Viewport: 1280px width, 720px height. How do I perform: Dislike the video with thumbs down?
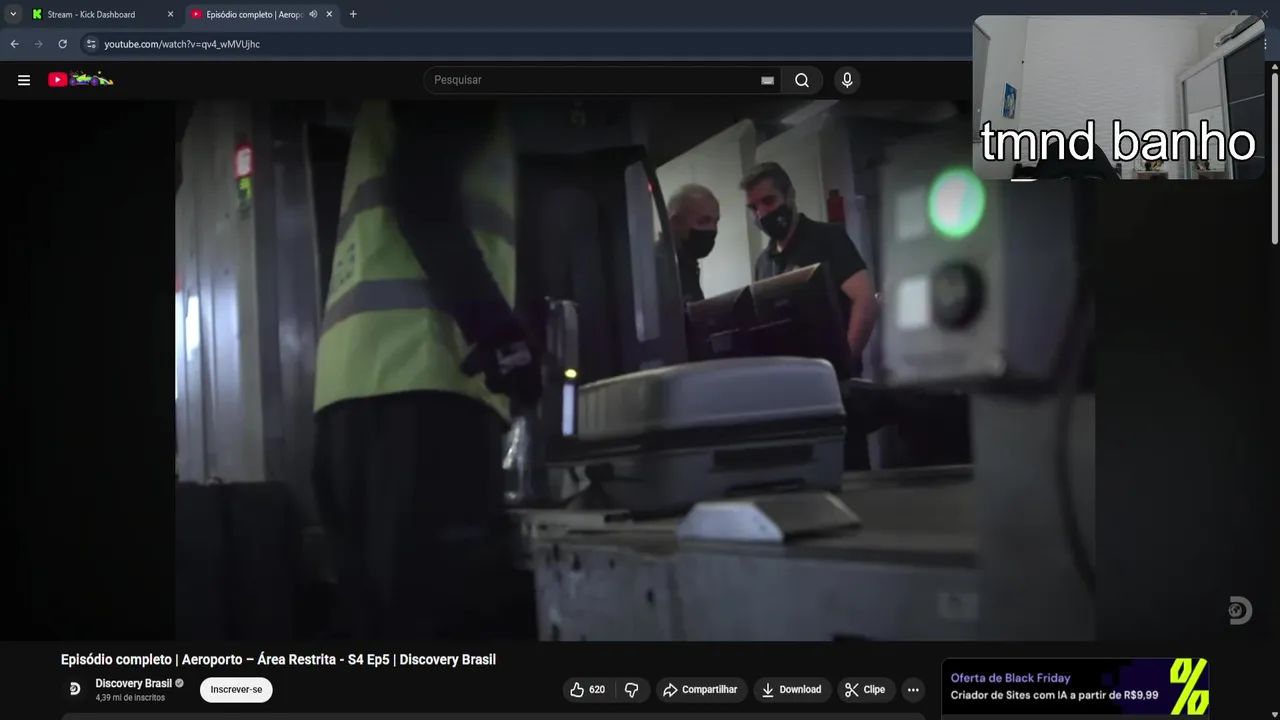[x=632, y=689]
